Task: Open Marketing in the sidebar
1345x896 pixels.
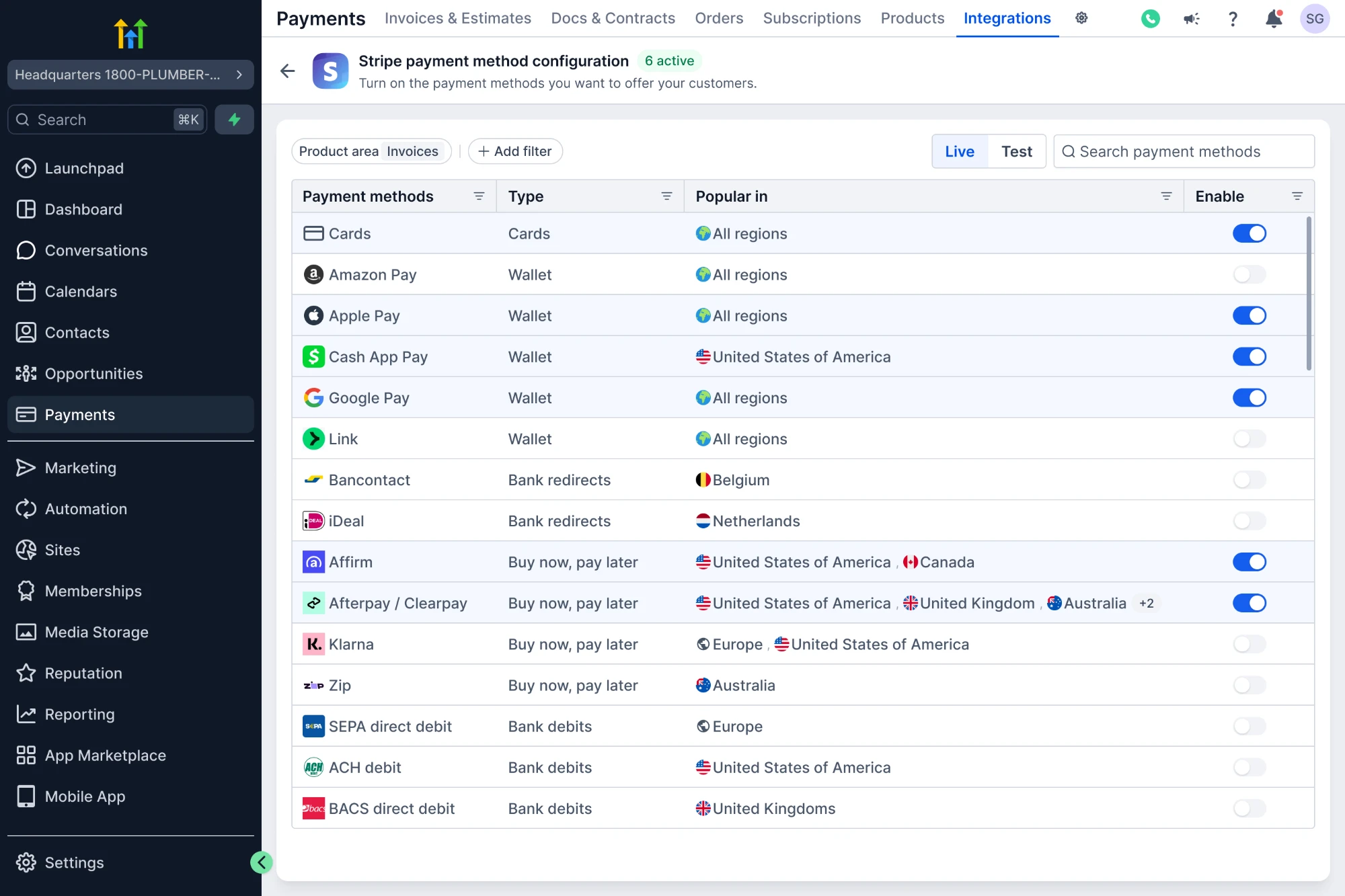Action: 130,468
